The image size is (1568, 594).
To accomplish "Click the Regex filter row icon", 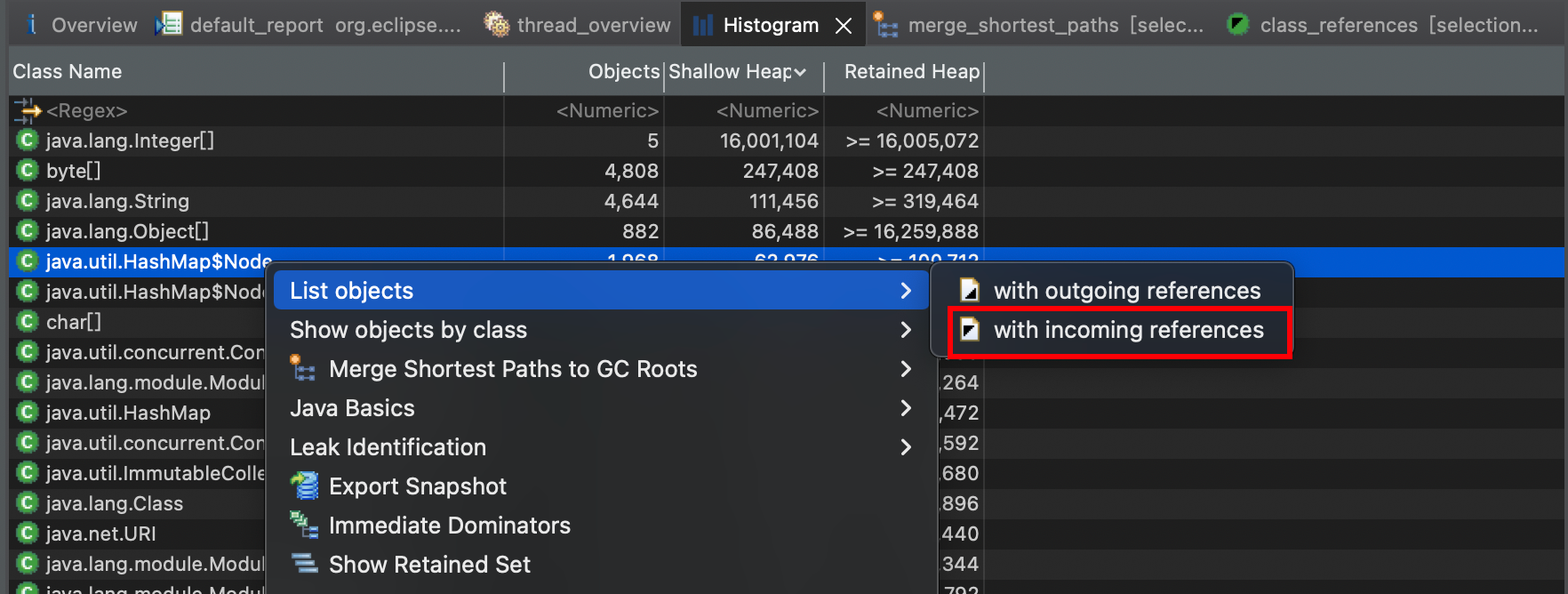I will 28,110.
